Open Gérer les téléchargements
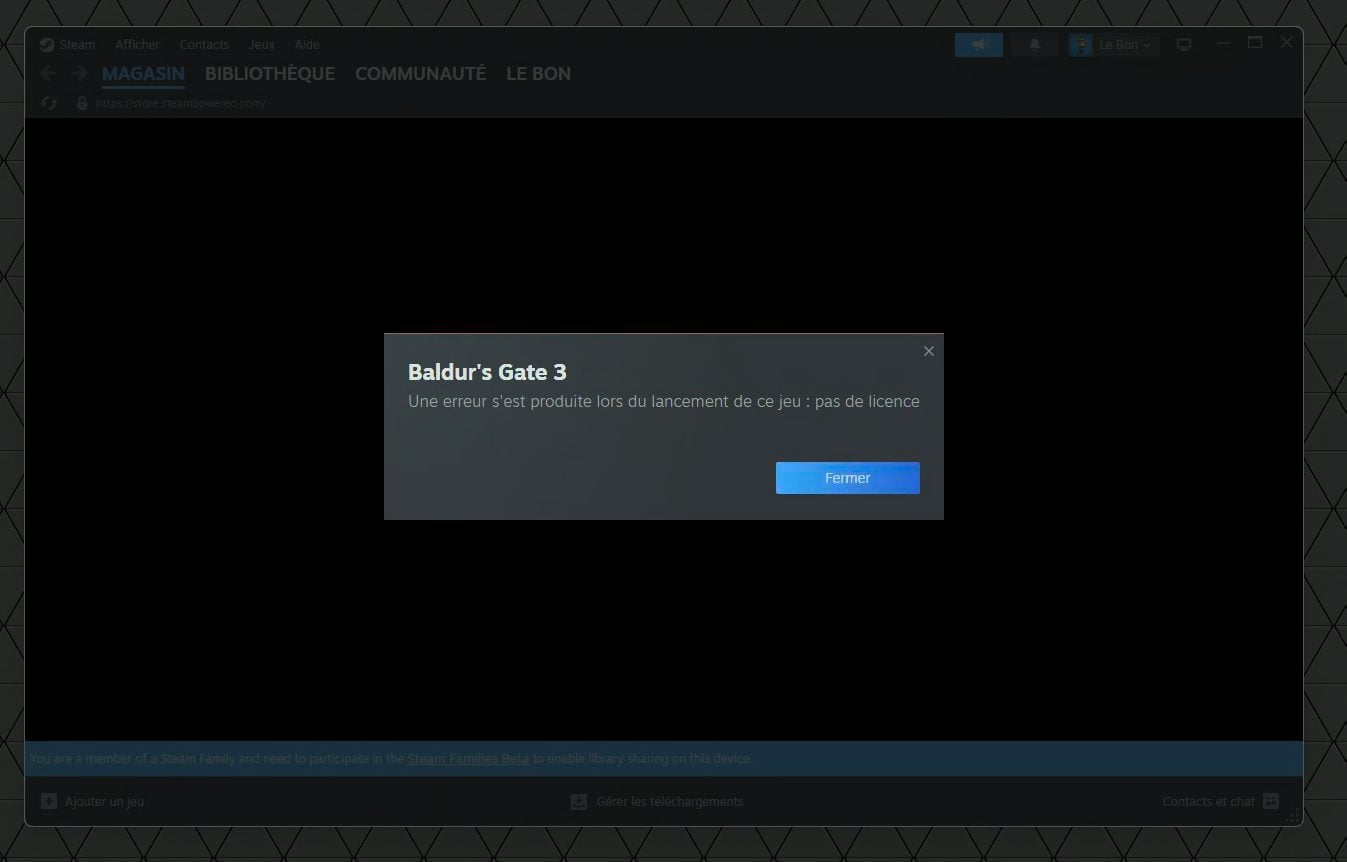 point(659,802)
